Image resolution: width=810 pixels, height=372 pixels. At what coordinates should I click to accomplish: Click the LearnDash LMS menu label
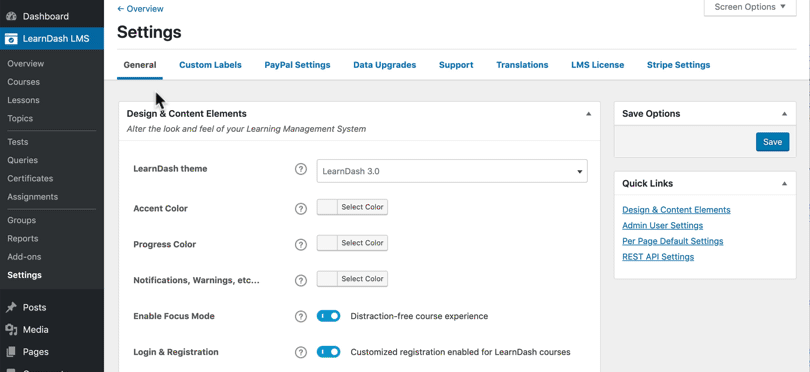point(56,39)
